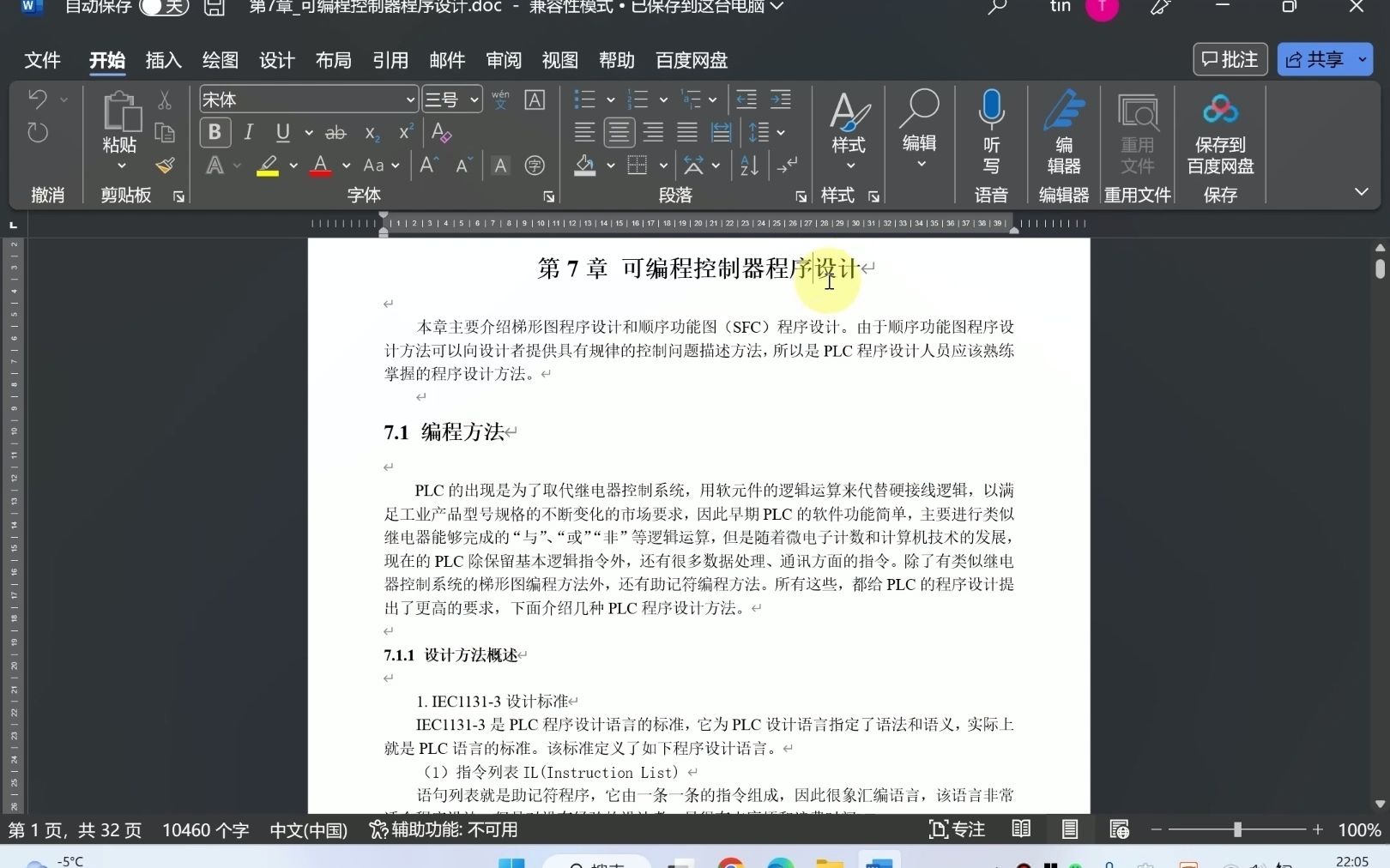Expand the bullet list dropdown arrow
Screen dimensions: 1390x868
pos(611,100)
